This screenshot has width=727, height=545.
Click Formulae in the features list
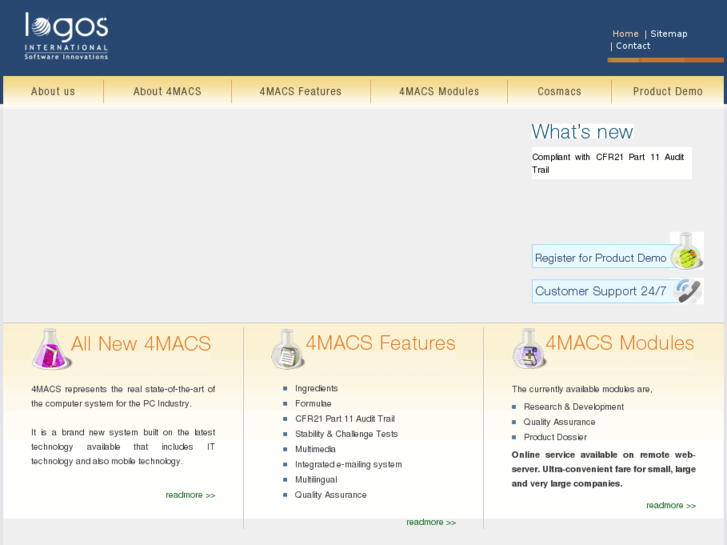click(x=313, y=404)
